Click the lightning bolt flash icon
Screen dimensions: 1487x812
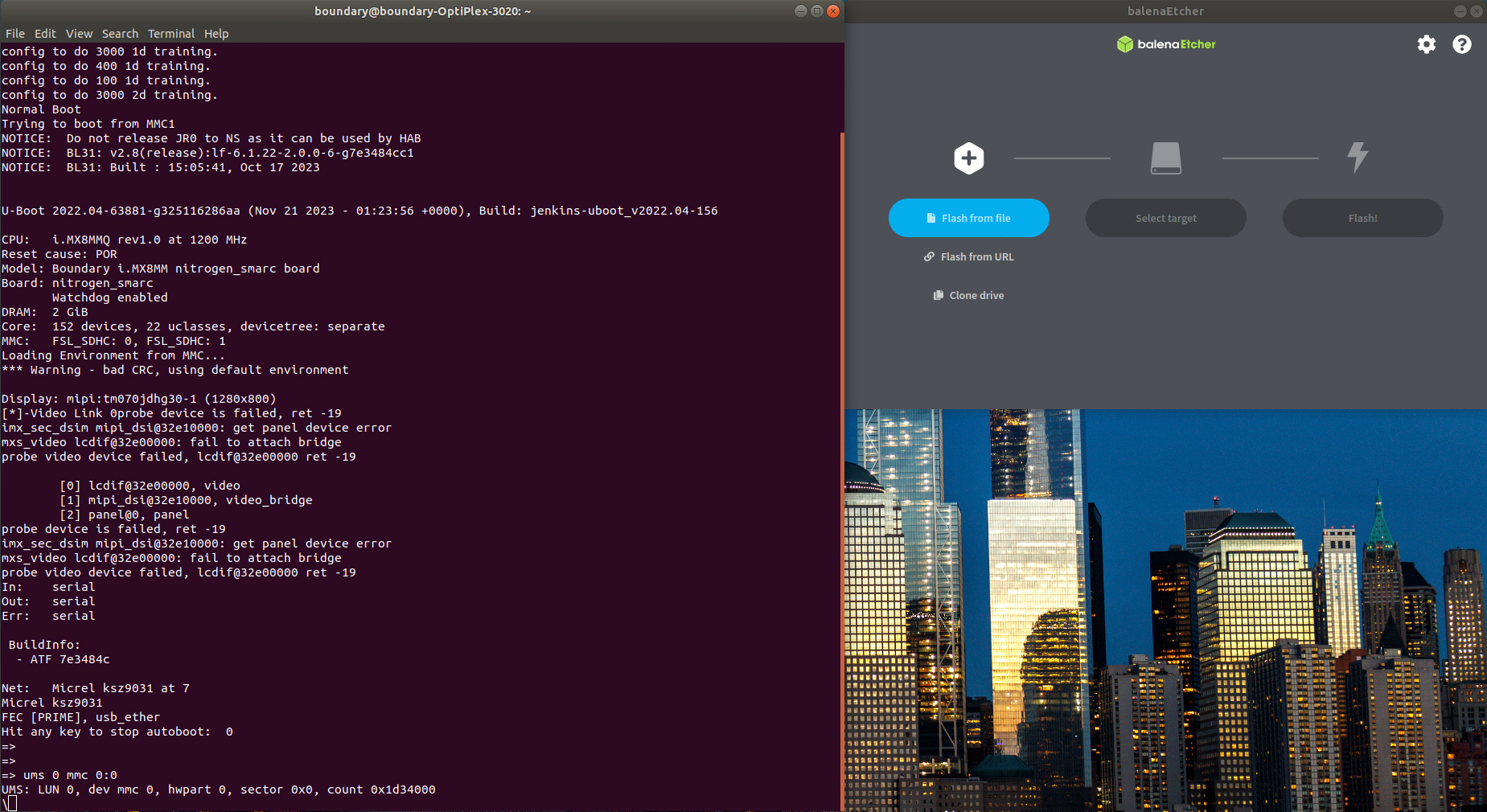point(1358,158)
